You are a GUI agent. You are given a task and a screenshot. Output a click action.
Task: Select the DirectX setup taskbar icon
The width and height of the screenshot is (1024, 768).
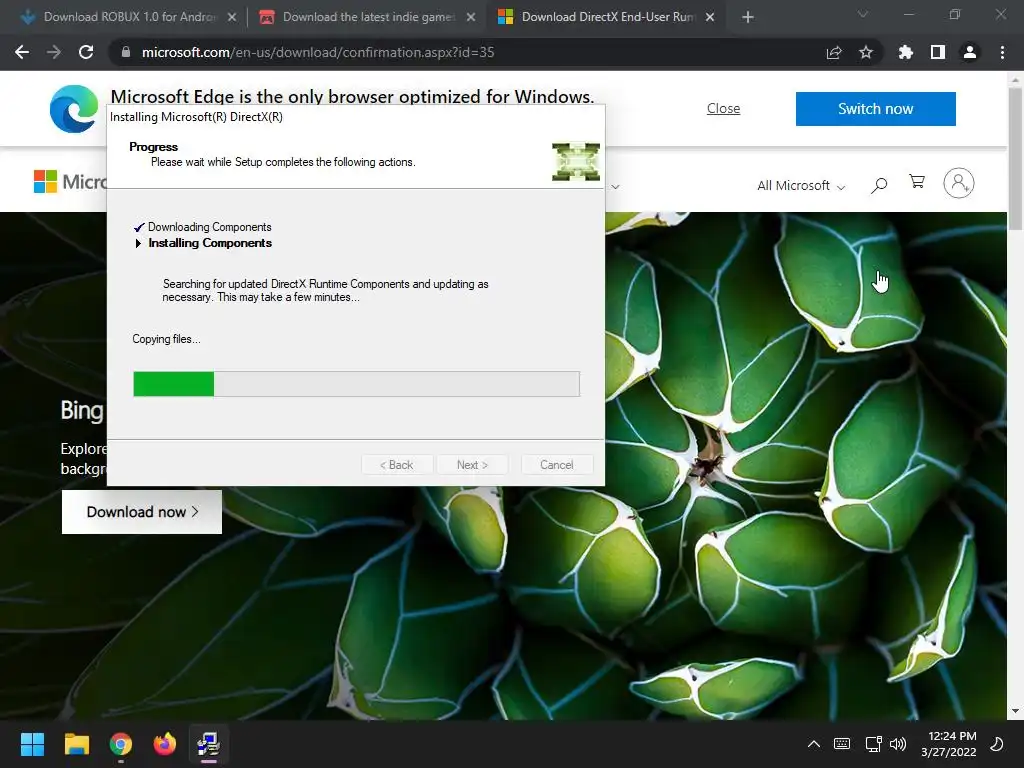(208, 744)
